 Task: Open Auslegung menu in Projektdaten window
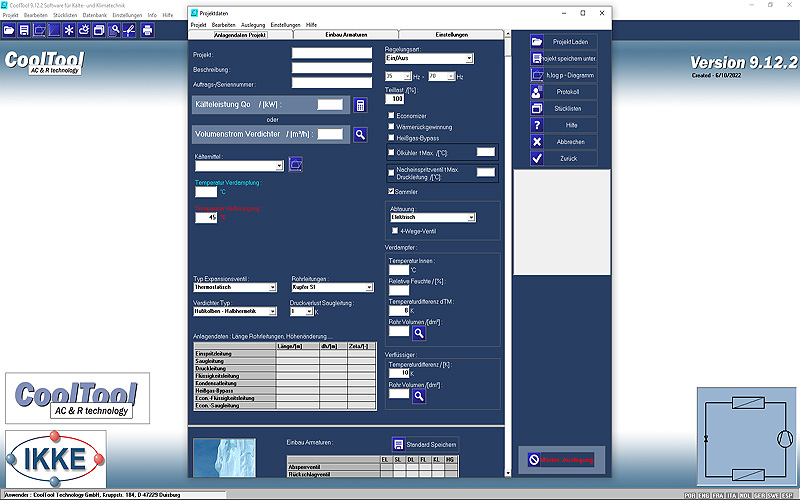pos(253,24)
